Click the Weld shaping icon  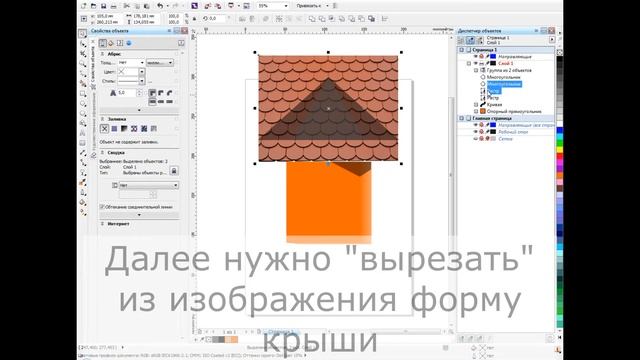[x=312, y=19]
